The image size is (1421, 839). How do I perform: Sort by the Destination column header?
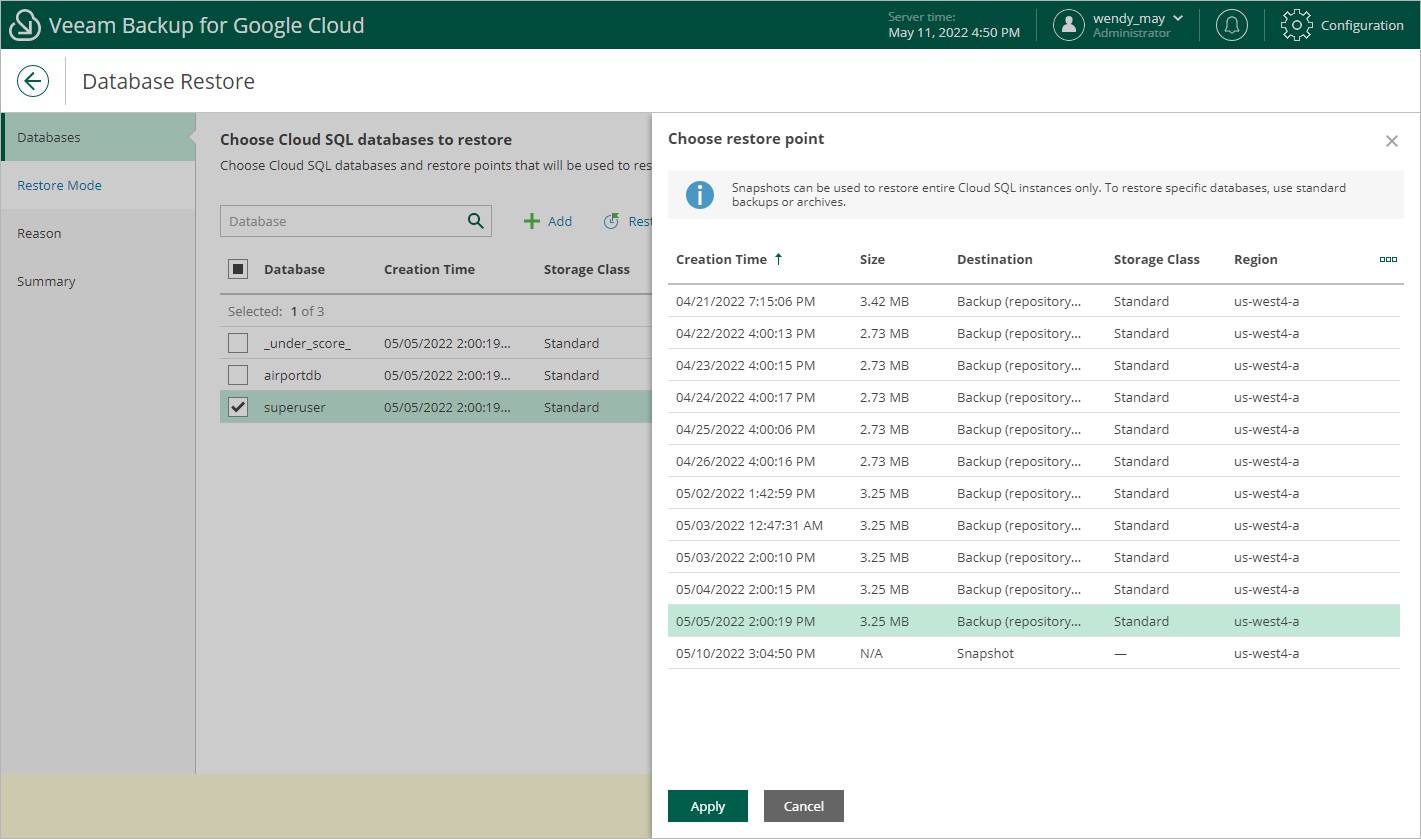pyautogui.click(x=995, y=259)
